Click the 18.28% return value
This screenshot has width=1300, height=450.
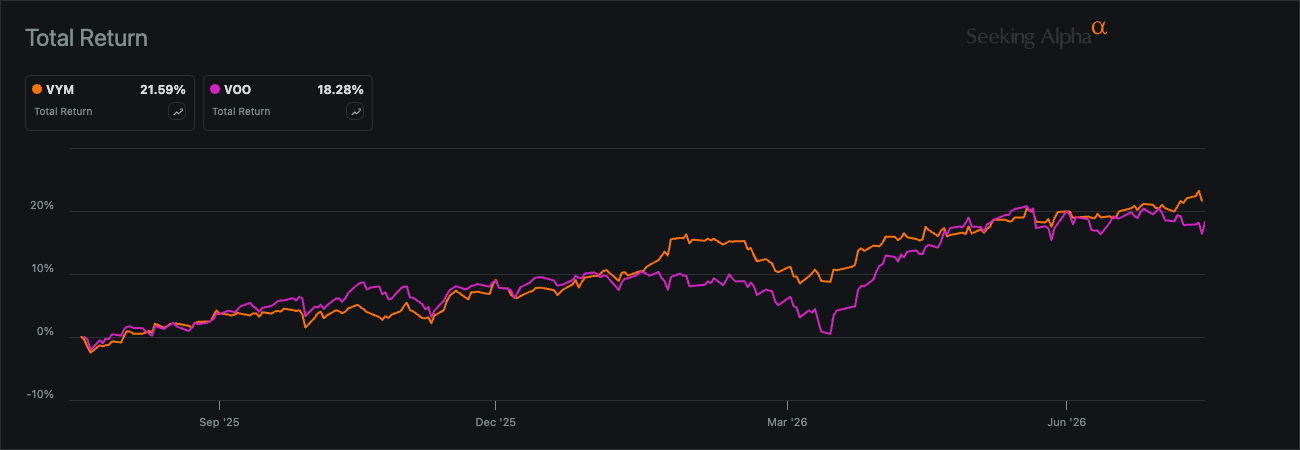[x=341, y=90]
